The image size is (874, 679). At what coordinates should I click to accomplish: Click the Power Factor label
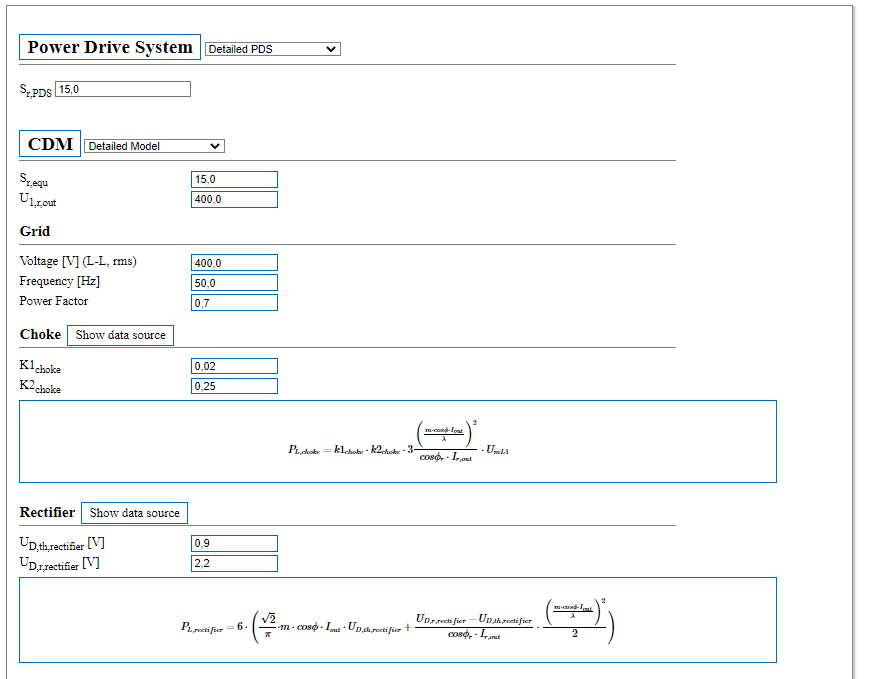click(54, 301)
